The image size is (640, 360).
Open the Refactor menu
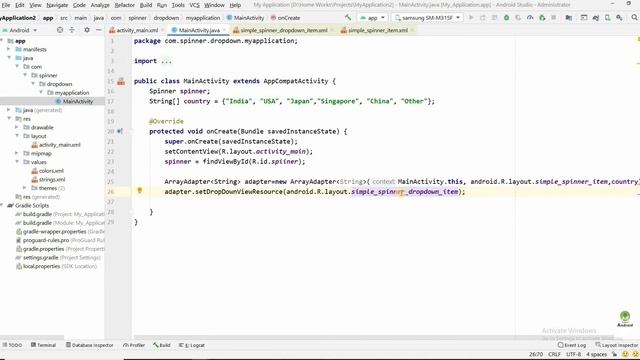124,5
